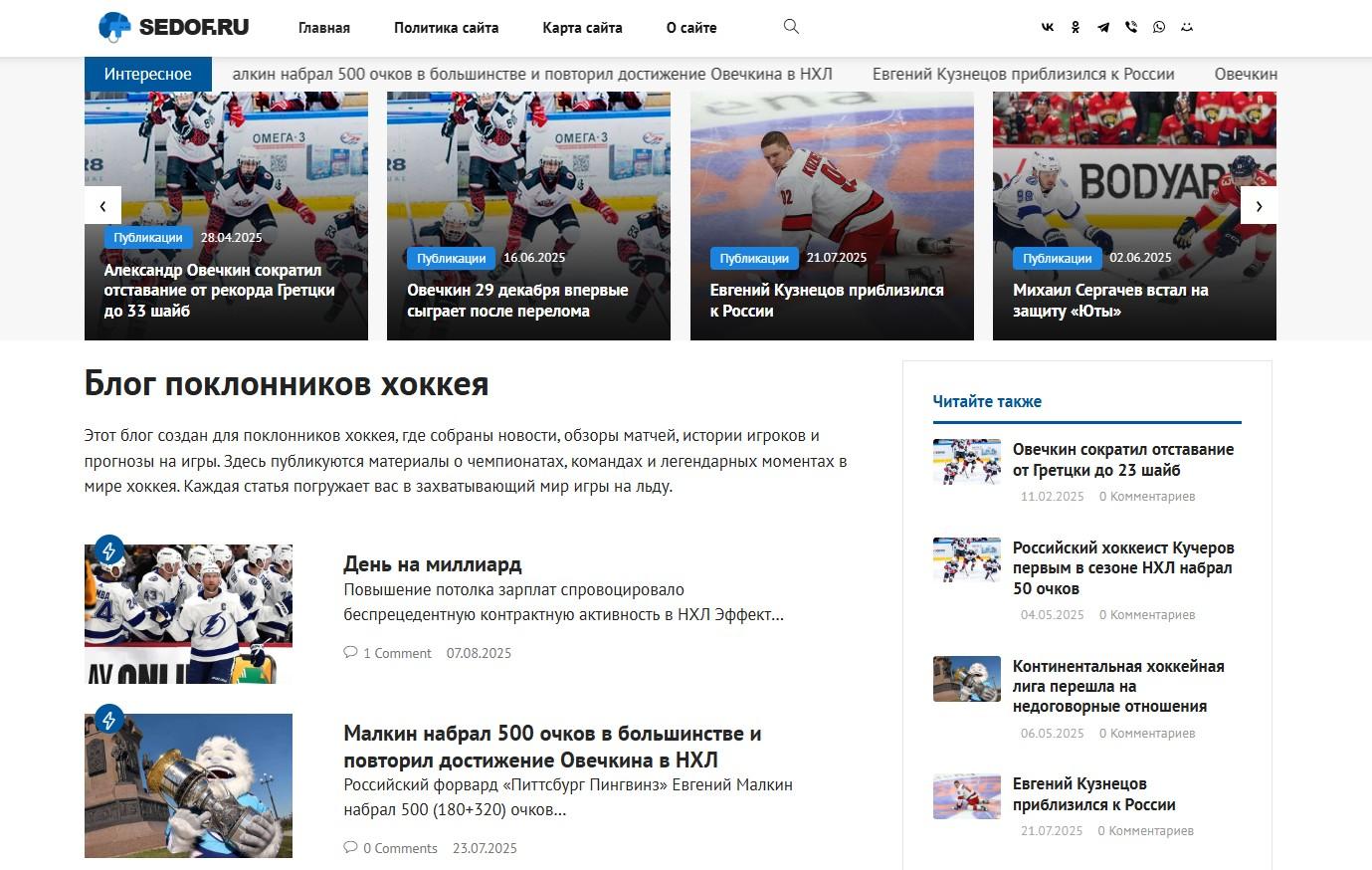The image size is (1372, 870).
Task: Open the article «День на миллиард»
Action: pos(433,564)
